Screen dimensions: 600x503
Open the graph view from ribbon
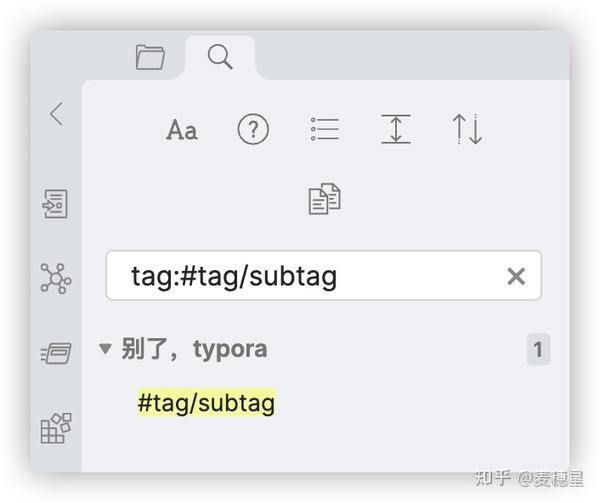pos(55,278)
